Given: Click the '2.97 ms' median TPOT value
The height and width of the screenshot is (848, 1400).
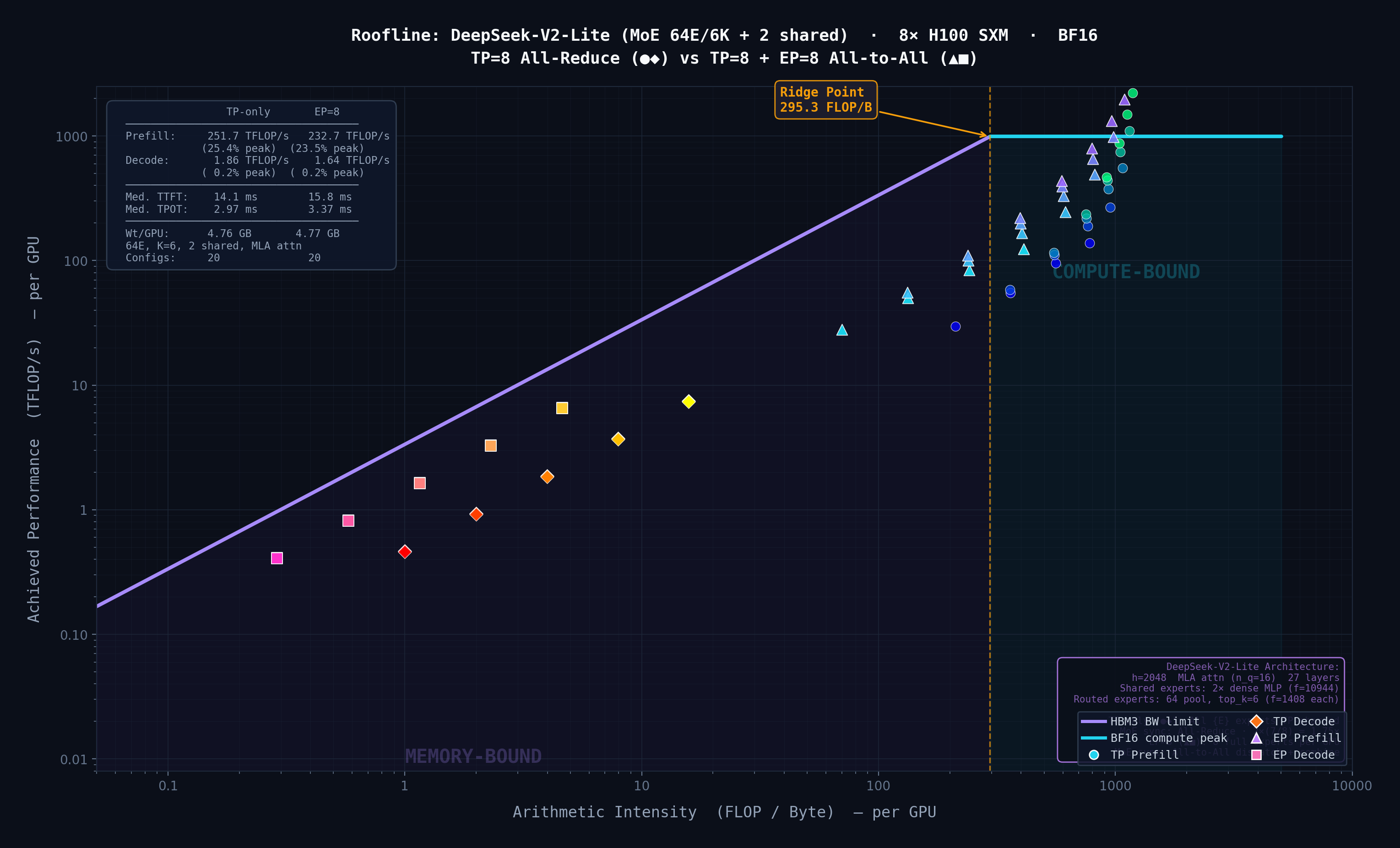Looking at the screenshot, I should (x=235, y=209).
